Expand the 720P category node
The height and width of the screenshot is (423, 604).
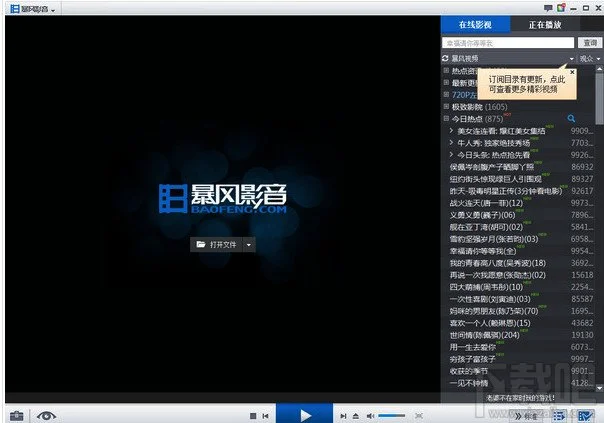point(446,94)
